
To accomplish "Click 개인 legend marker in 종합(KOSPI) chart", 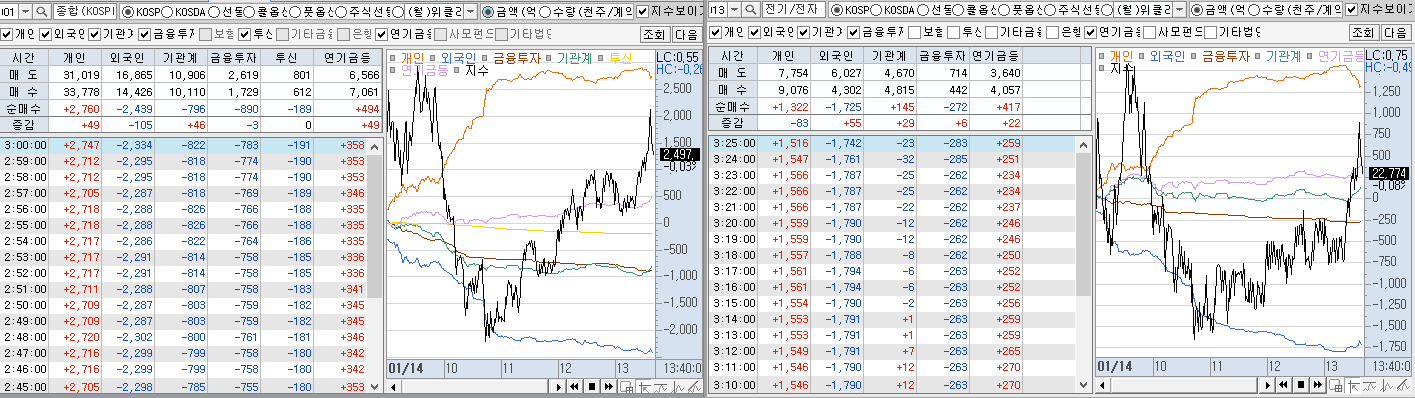I will click(394, 58).
